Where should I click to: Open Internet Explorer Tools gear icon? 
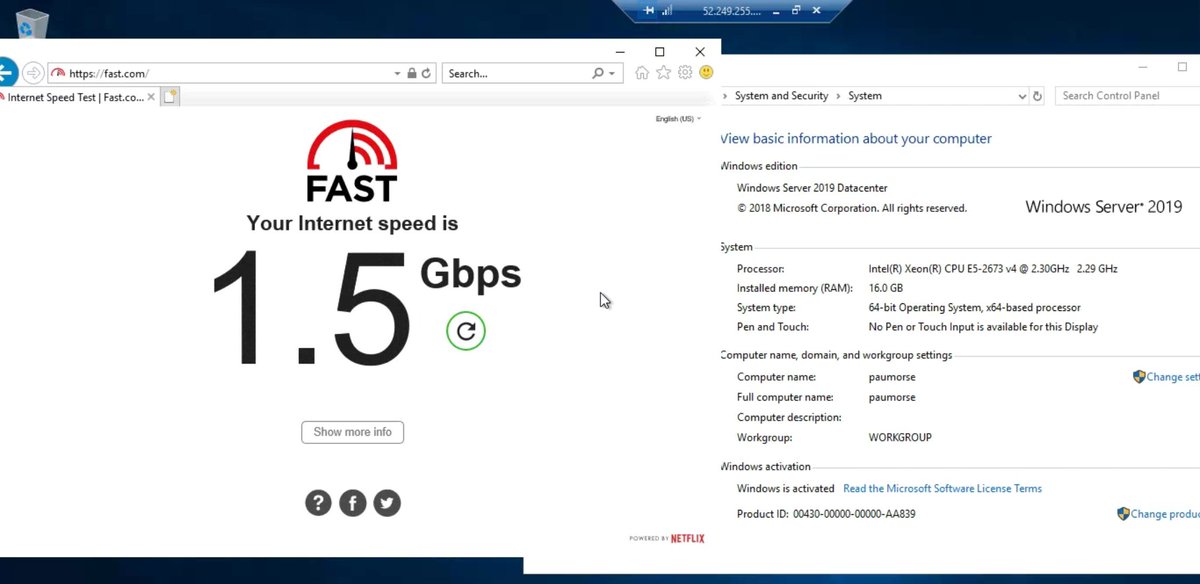[x=685, y=72]
